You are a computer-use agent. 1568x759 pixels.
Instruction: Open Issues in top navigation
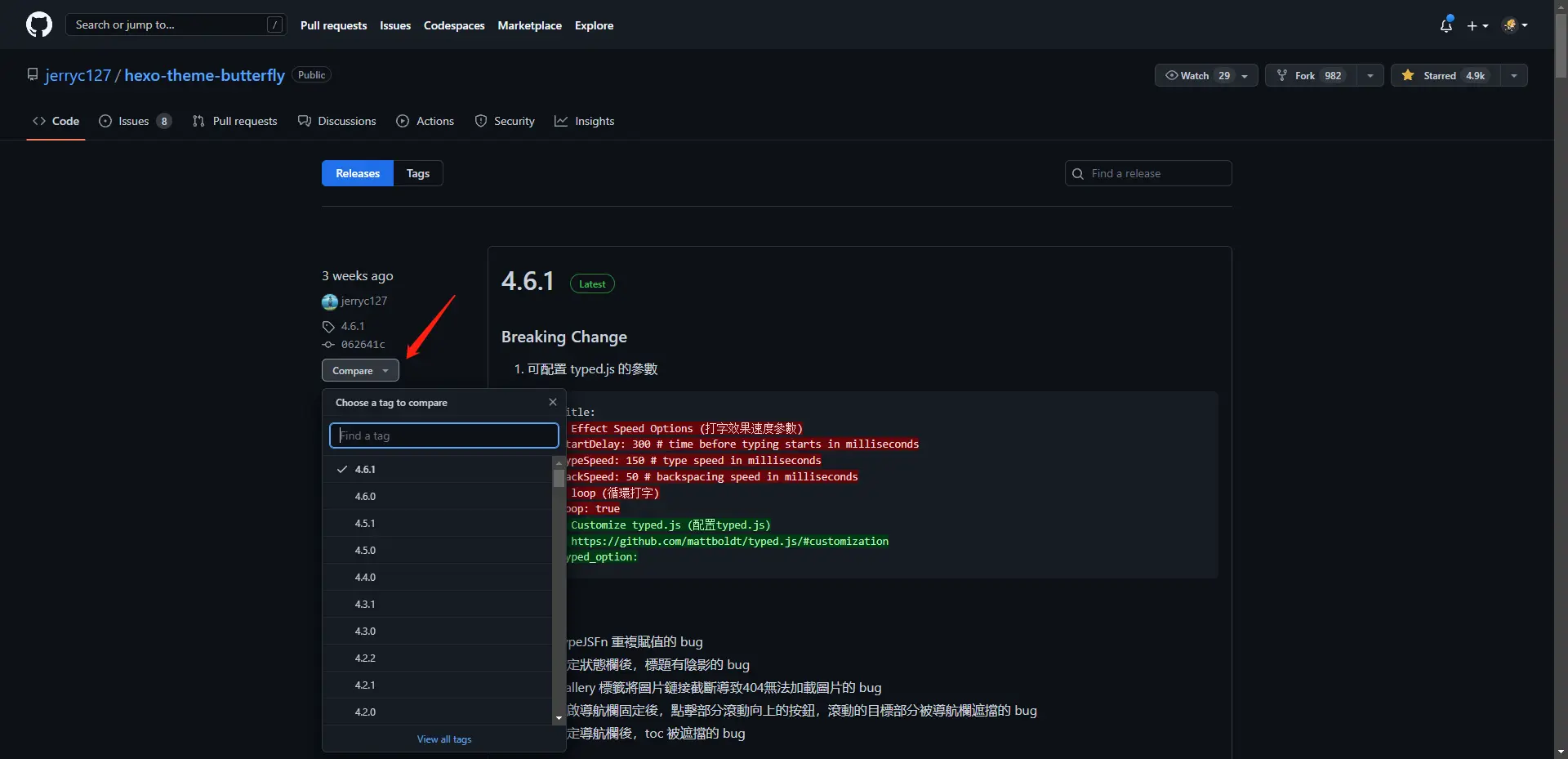coord(395,25)
